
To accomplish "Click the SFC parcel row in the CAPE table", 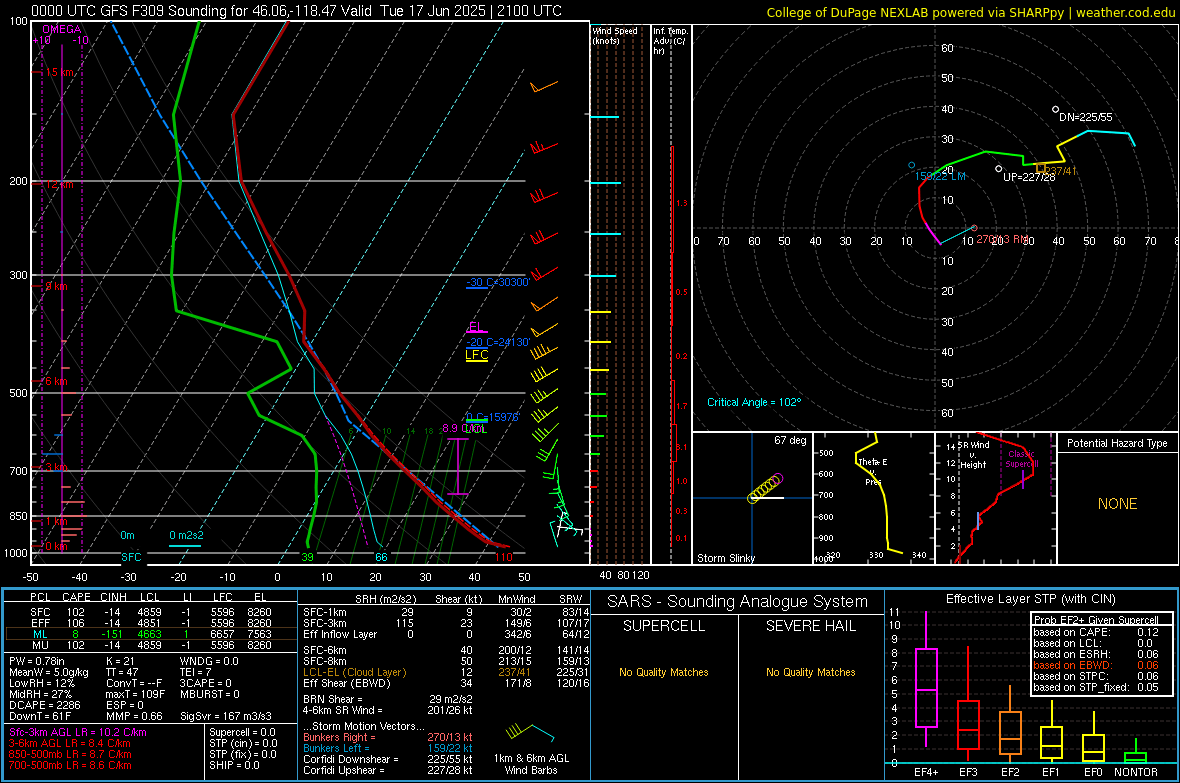I will click(151, 612).
